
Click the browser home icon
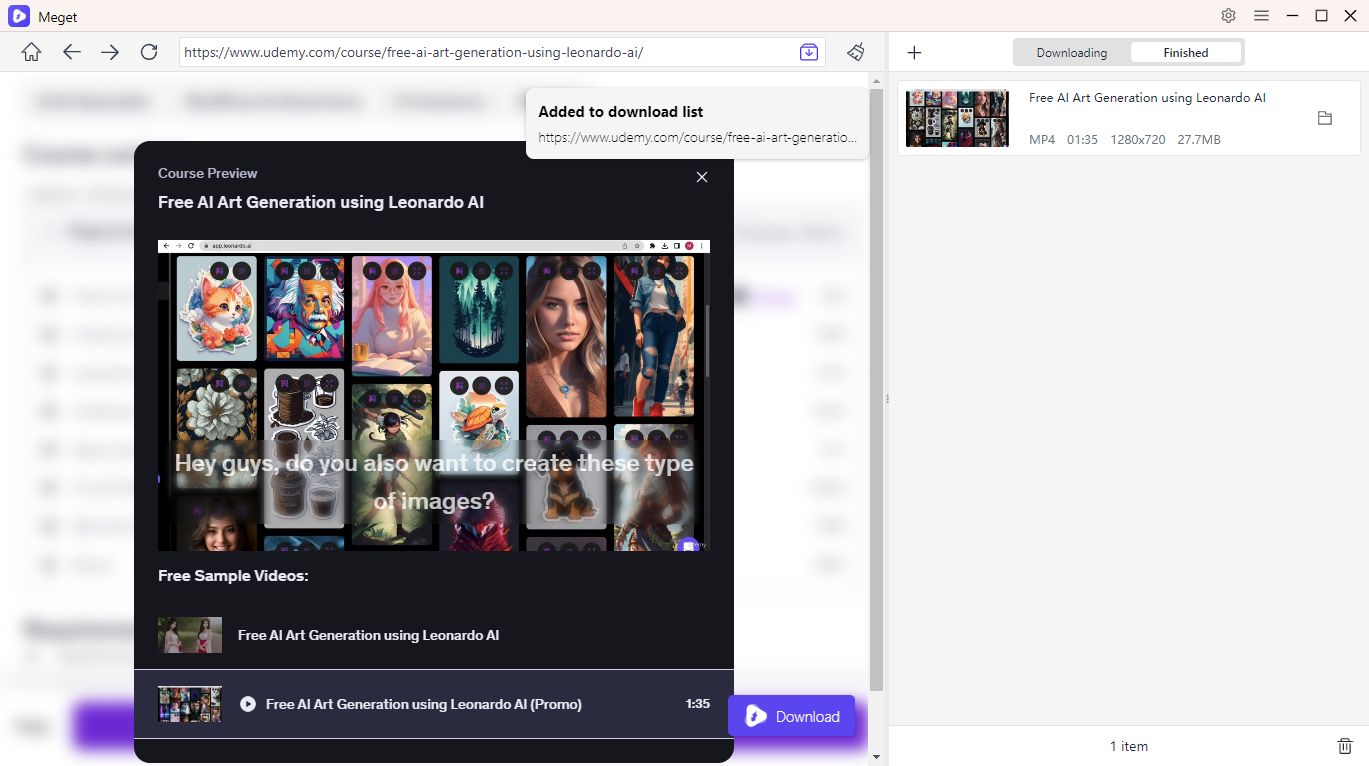pyautogui.click(x=31, y=53)
